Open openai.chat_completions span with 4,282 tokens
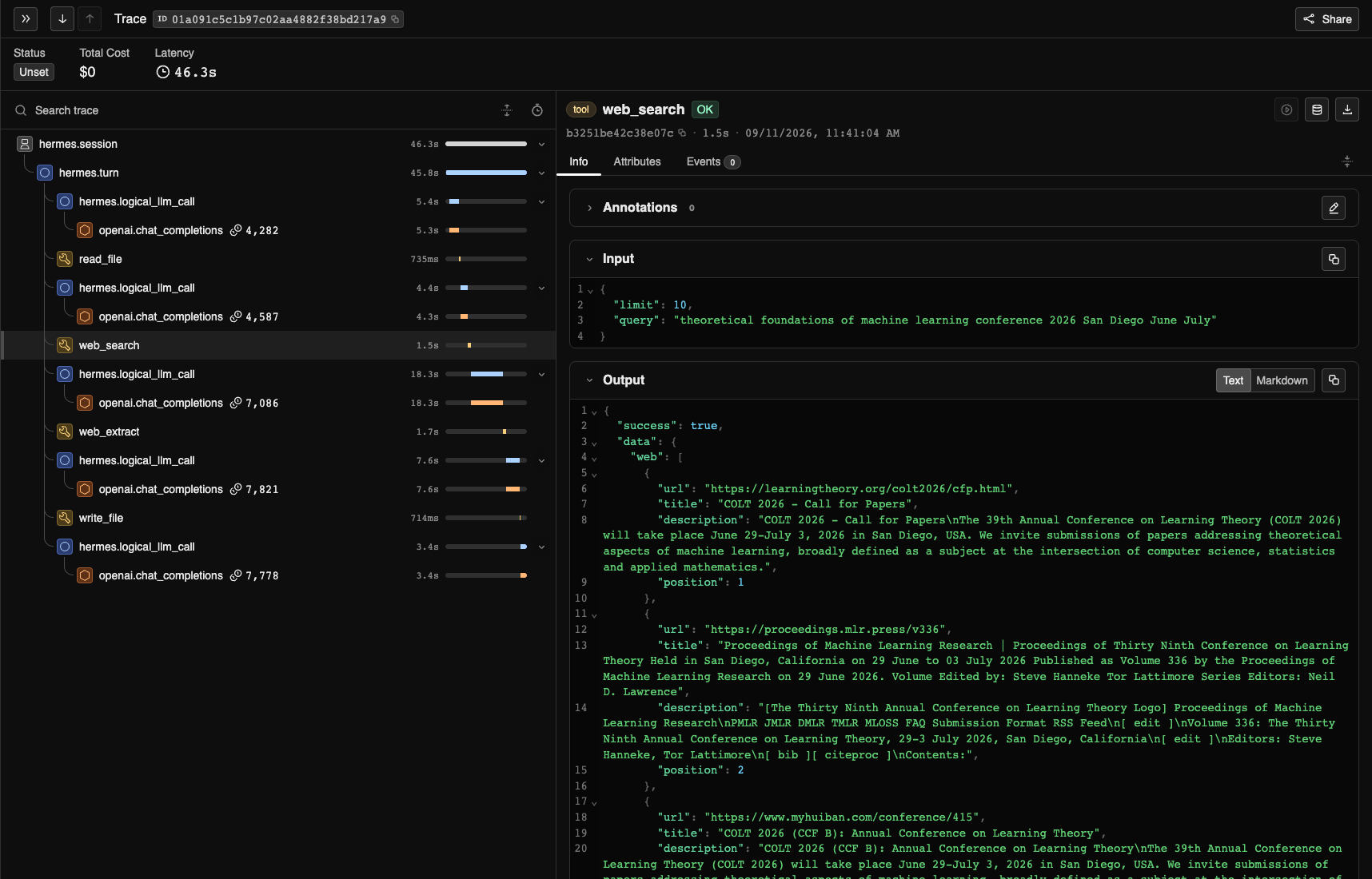This screenshot has height=879, width=1372. coord(278,230)
